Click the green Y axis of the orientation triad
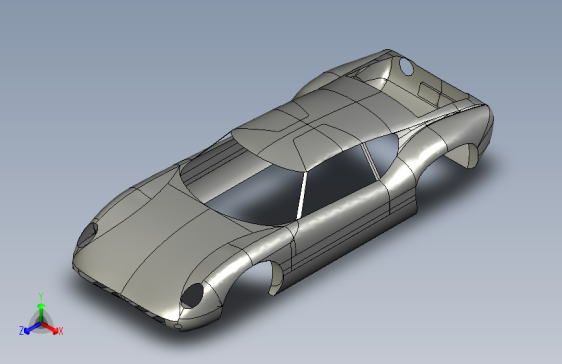Screen dimensions: 562x364 (41, 313)
